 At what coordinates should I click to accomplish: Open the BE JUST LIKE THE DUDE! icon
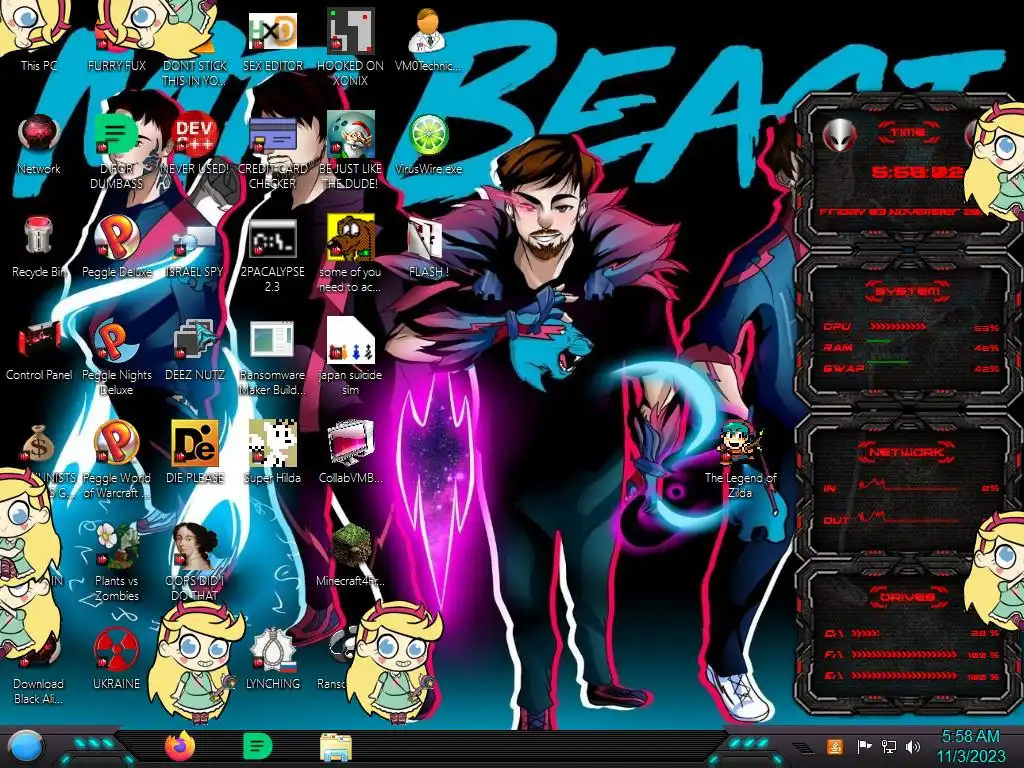pos(350,152)
